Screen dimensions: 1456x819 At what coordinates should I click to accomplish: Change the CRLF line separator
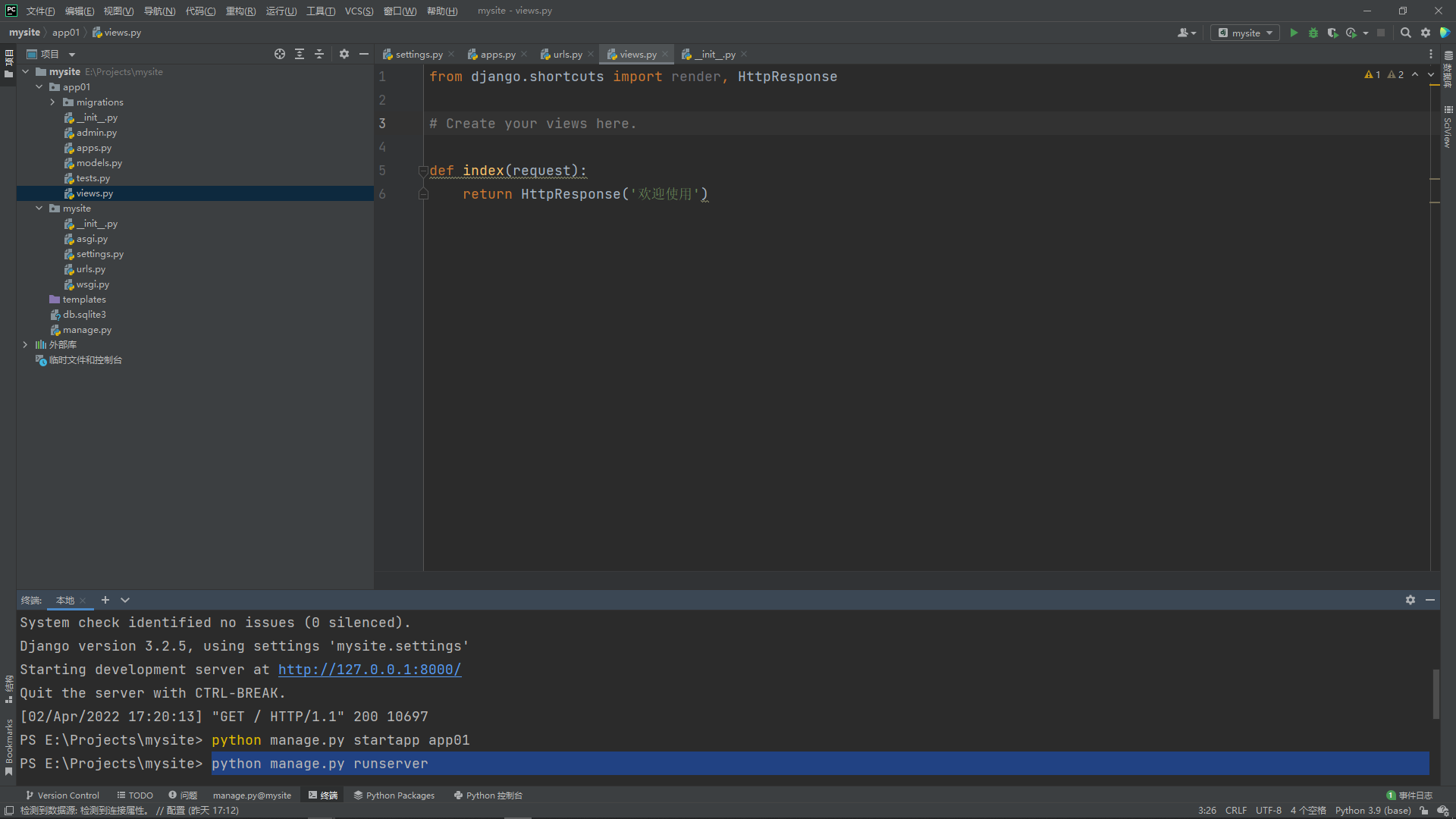[x=1236, y=811]
